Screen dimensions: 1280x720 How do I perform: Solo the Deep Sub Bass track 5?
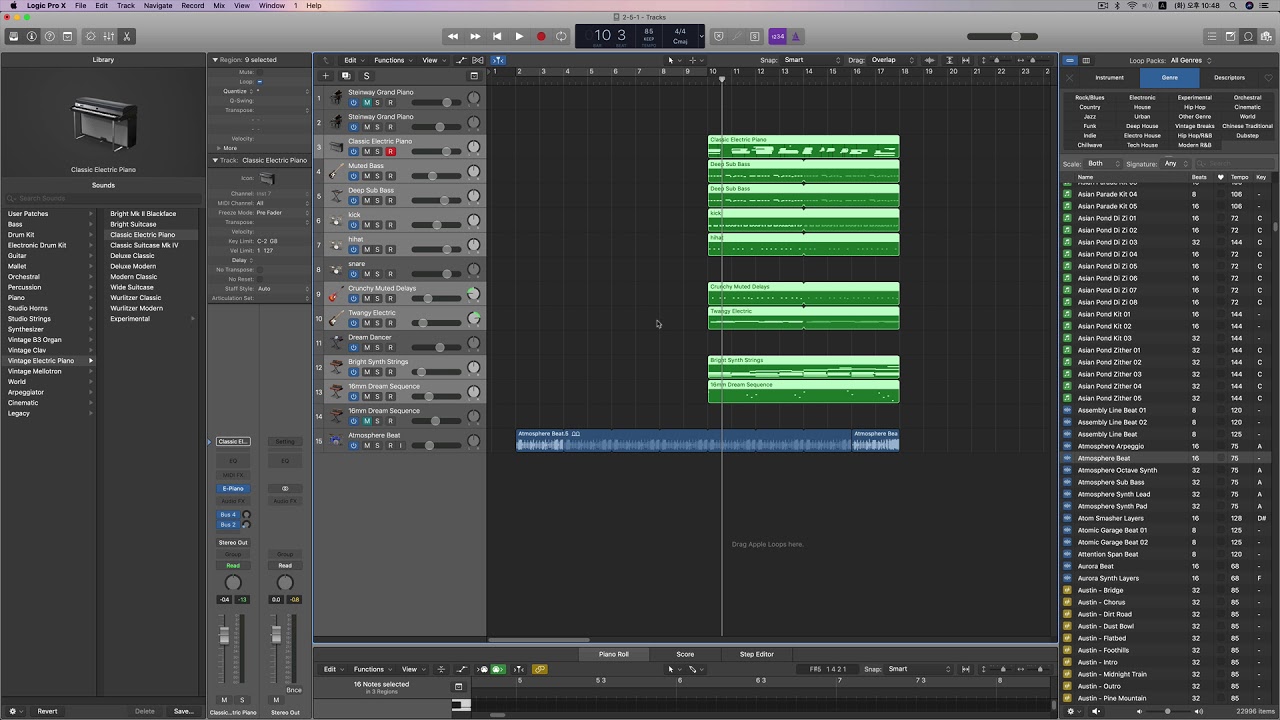pyautogui.click(x=377, y=201)
